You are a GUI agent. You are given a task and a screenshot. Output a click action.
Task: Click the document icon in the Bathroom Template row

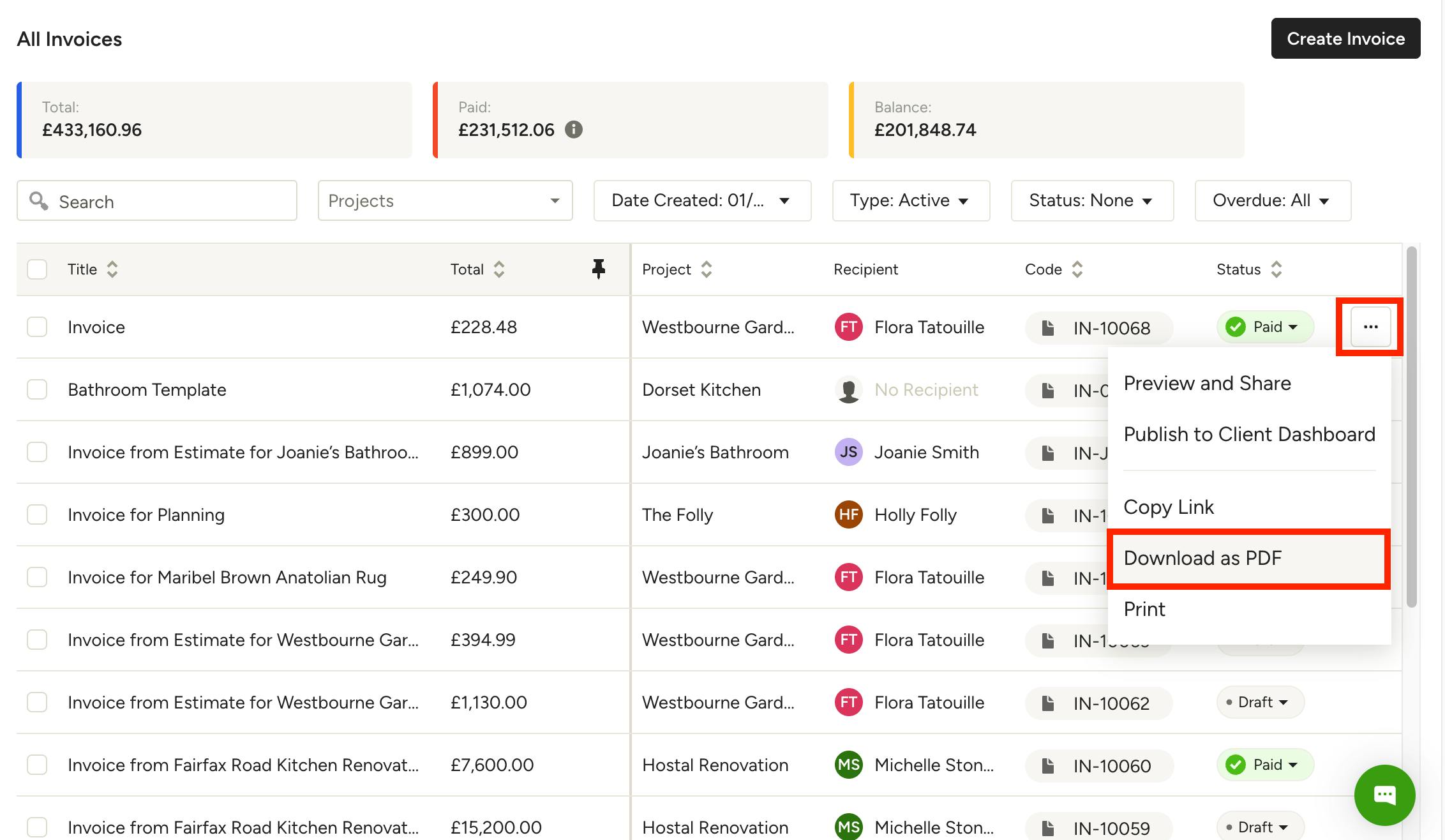[1047, 391]
